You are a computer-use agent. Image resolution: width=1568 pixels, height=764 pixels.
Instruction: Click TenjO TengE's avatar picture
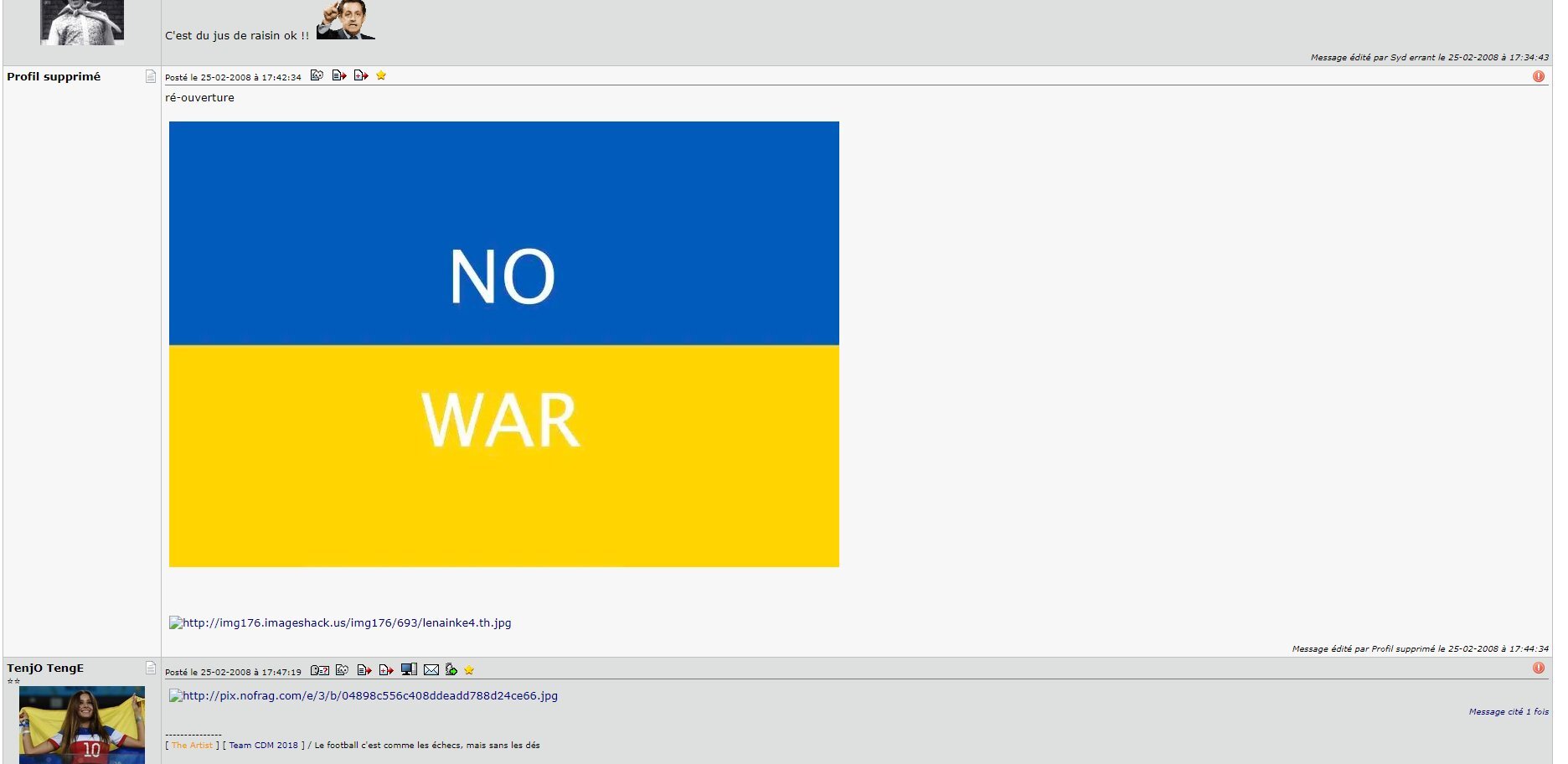coord(82,725)
